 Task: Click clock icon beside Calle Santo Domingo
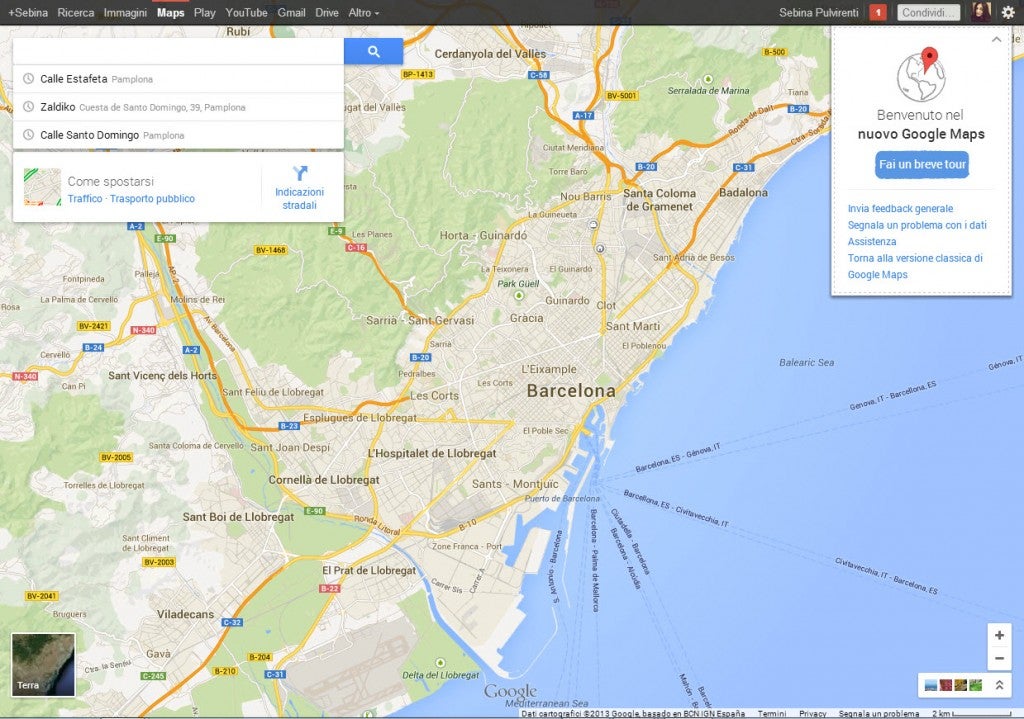(28, 135)
